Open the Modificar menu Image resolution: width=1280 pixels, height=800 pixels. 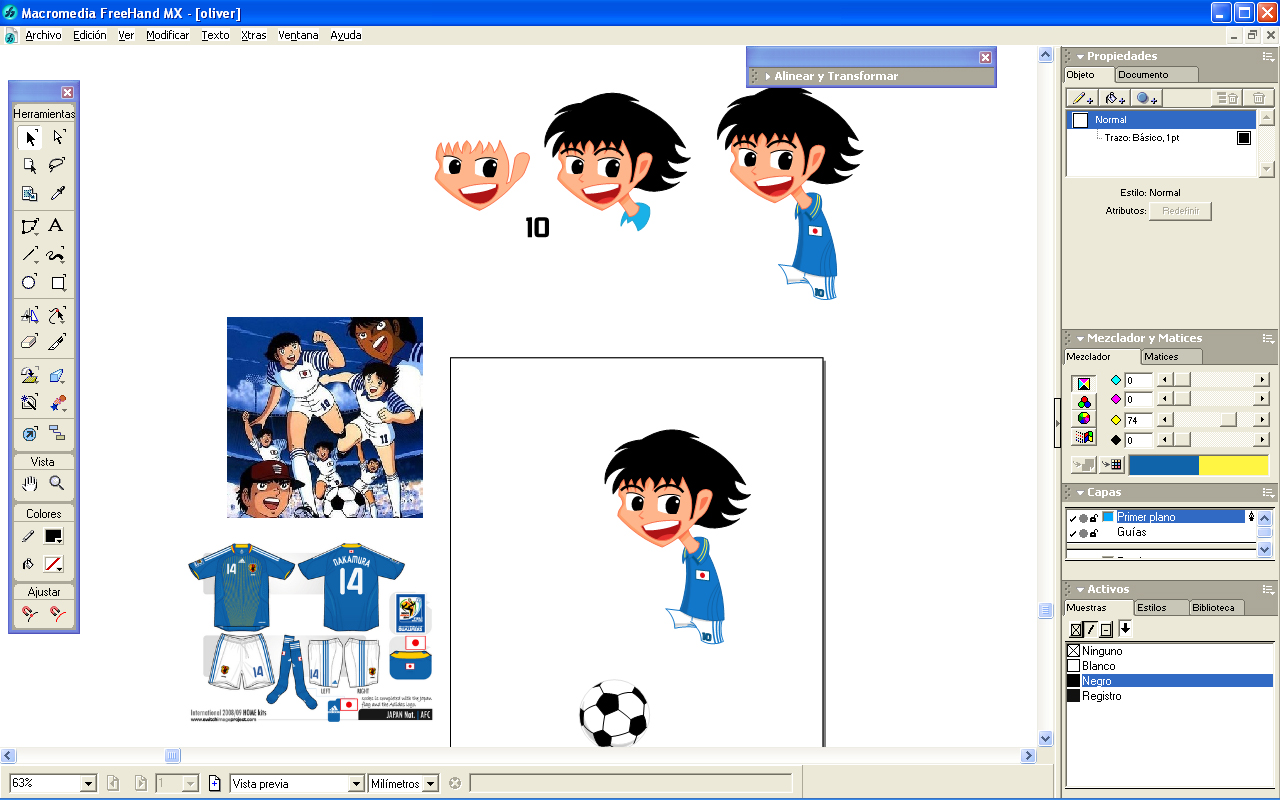[167, 35]
